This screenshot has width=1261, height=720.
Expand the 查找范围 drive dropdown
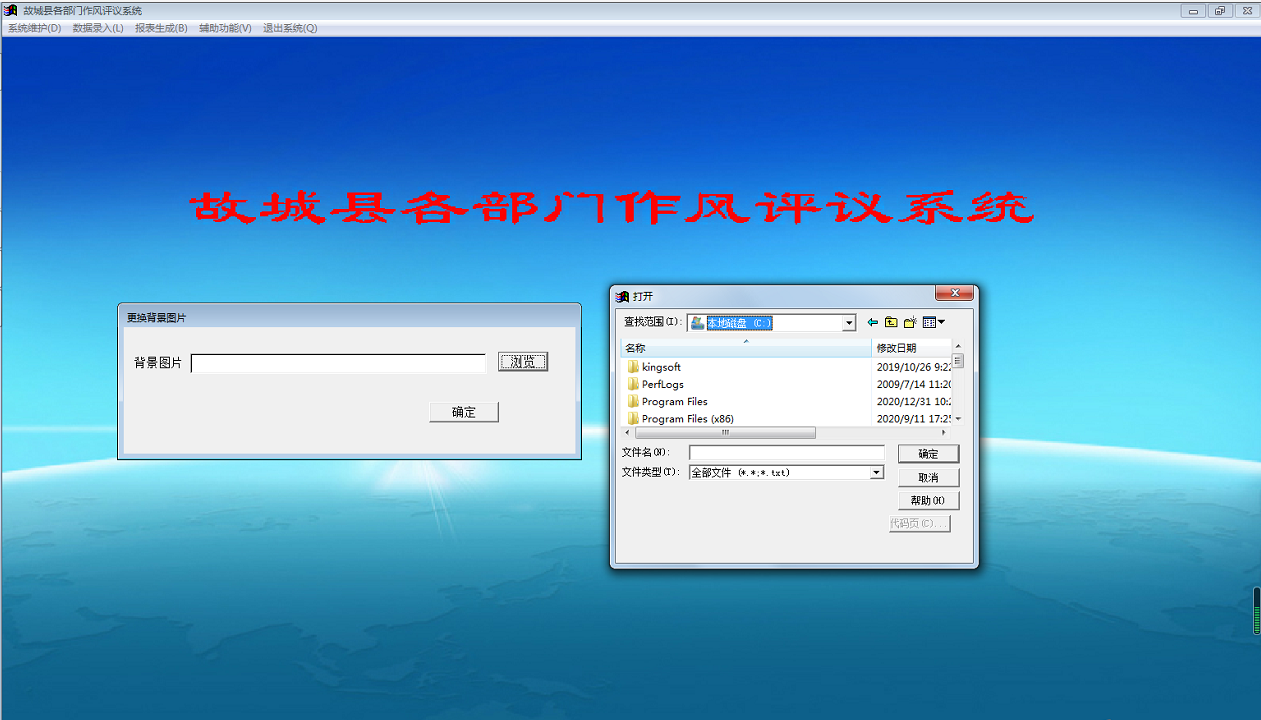849,323
